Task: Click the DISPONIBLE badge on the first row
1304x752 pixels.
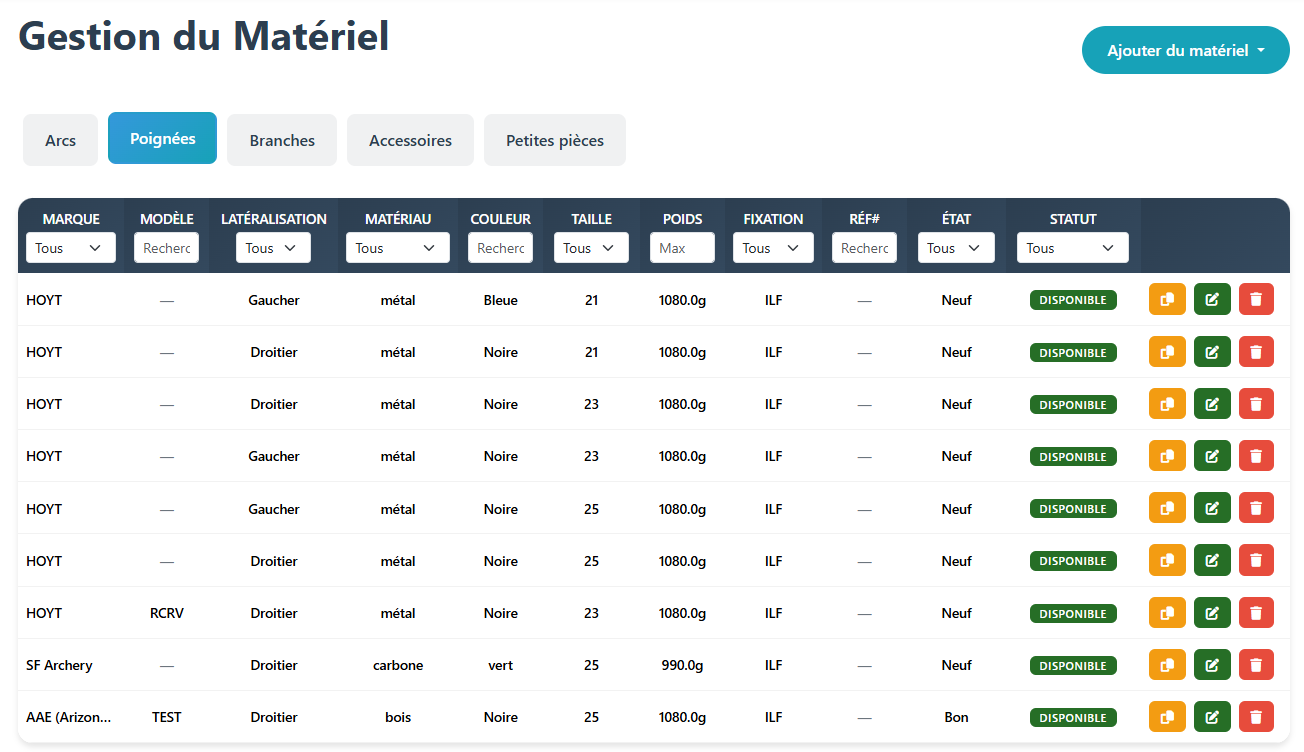Action: pos(1073,299)
